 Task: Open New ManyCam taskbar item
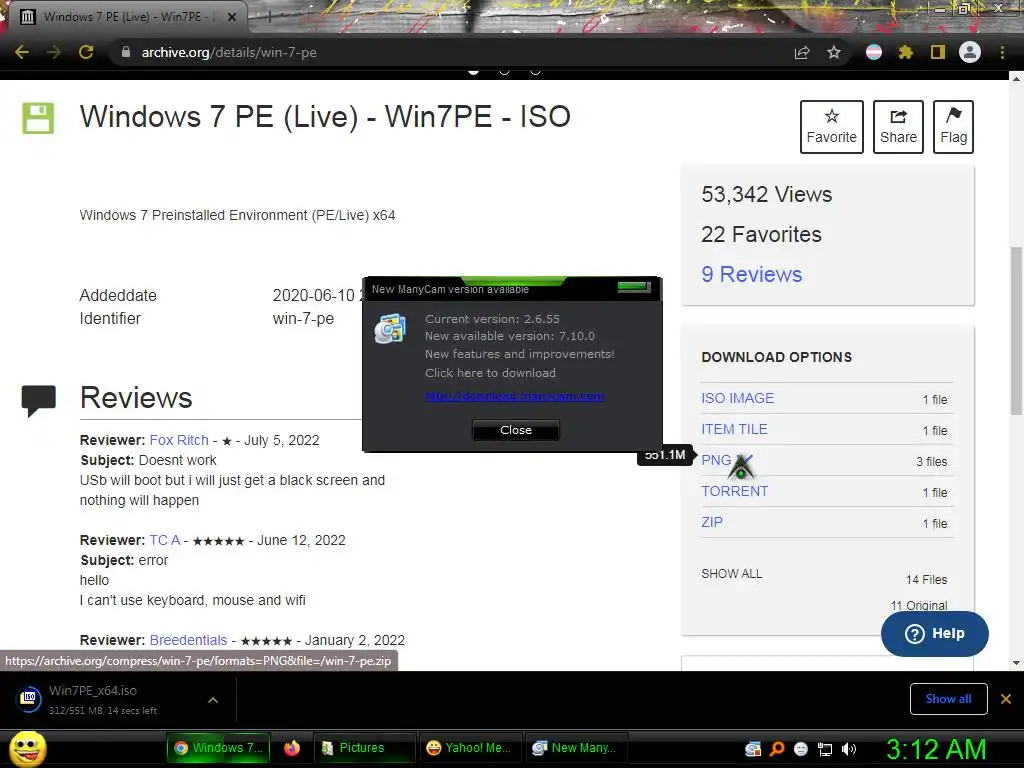[576, 748]
